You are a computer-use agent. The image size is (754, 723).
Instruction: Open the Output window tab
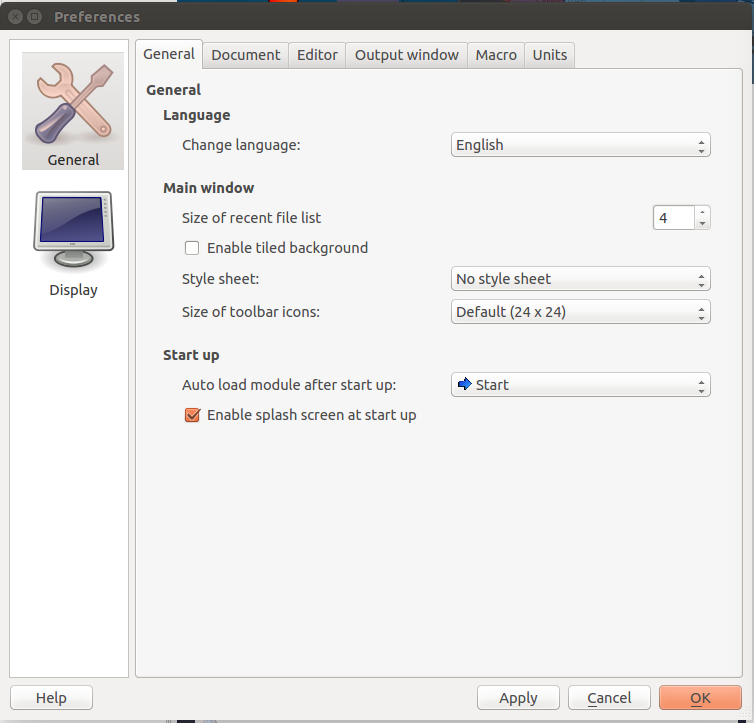click(x=406, y=55)
